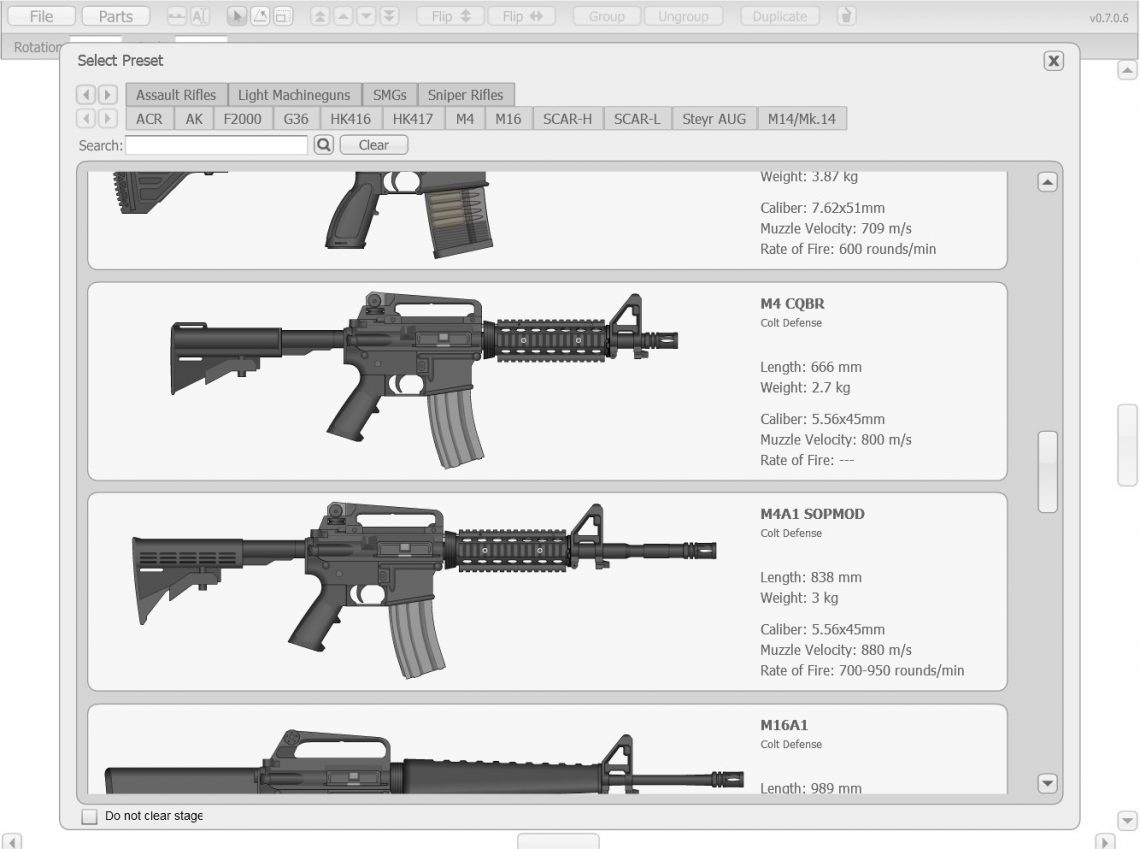
Task: Click the window-frame tool icon in toolbar
Action: point(284,16)
